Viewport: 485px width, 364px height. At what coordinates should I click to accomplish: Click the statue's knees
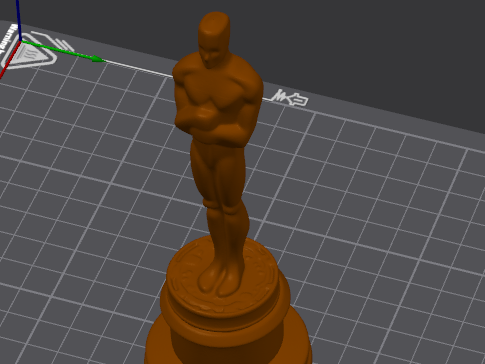click(223, 207)
